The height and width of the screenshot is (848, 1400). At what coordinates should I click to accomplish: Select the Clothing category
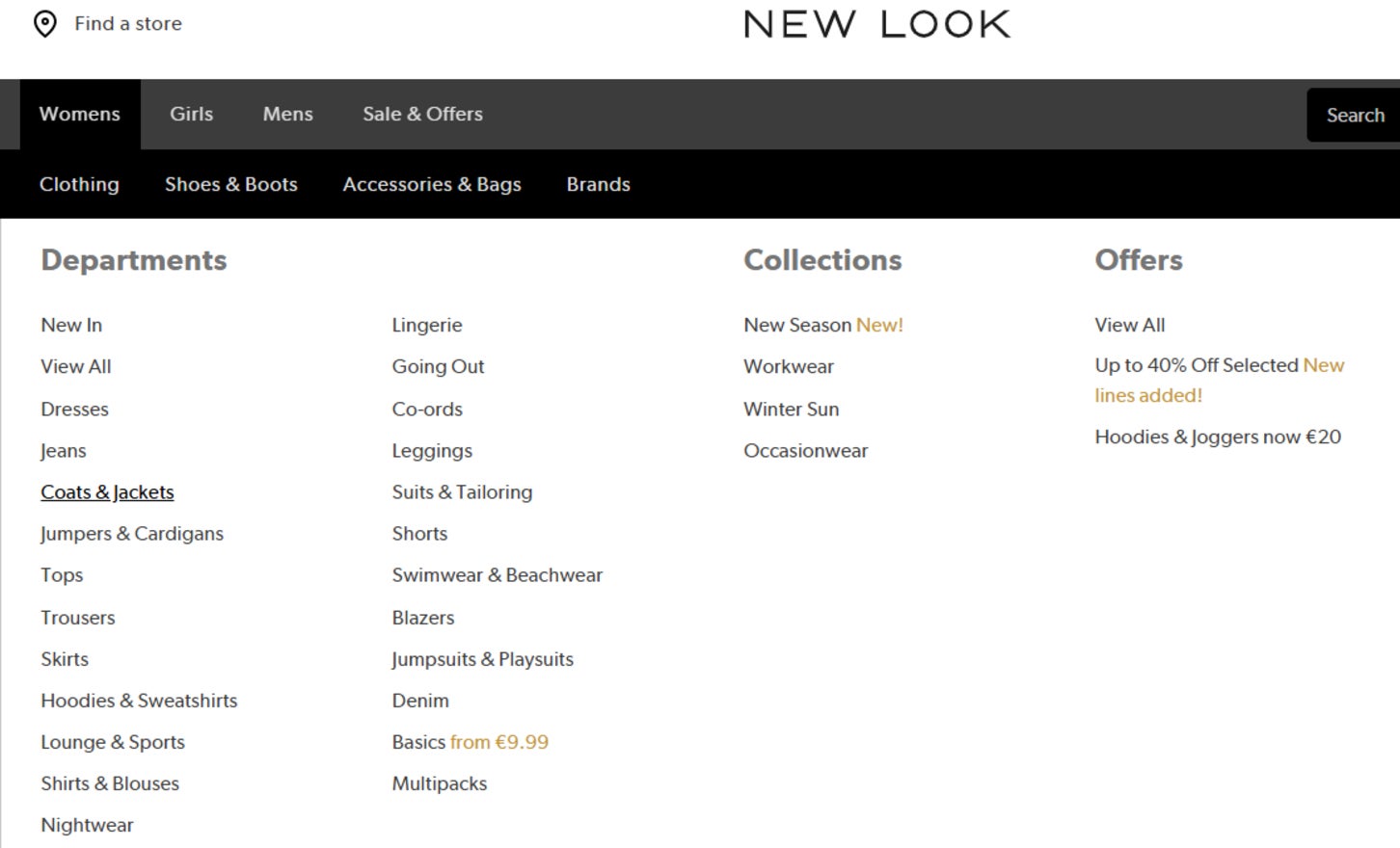tap(79, 184)
